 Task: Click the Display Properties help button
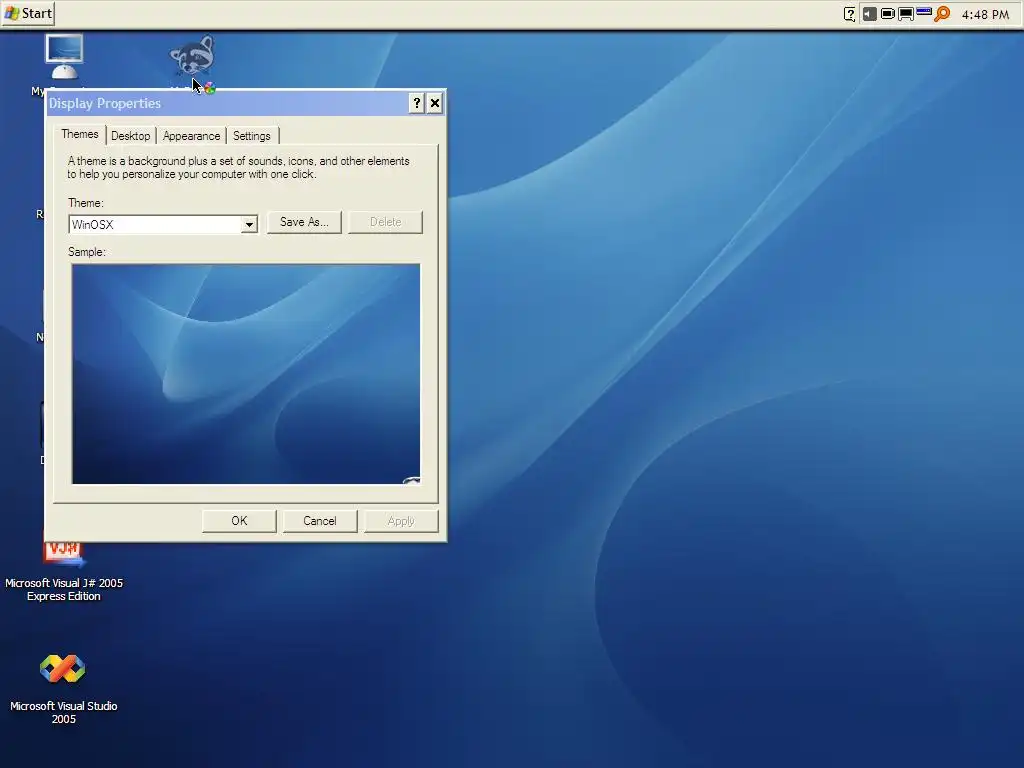coord(417,103)
